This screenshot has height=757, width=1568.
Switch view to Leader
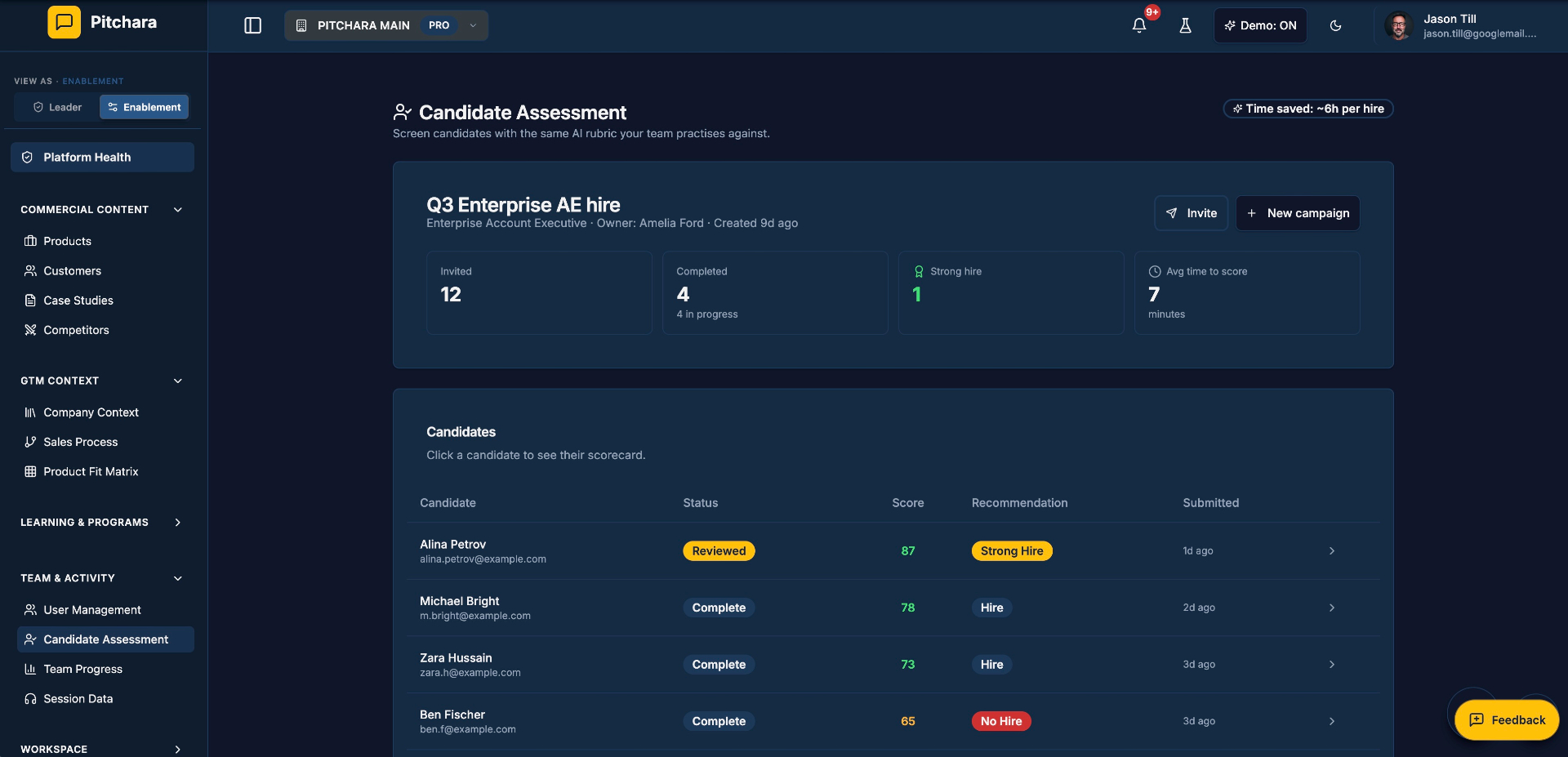(x=57, y=107)
